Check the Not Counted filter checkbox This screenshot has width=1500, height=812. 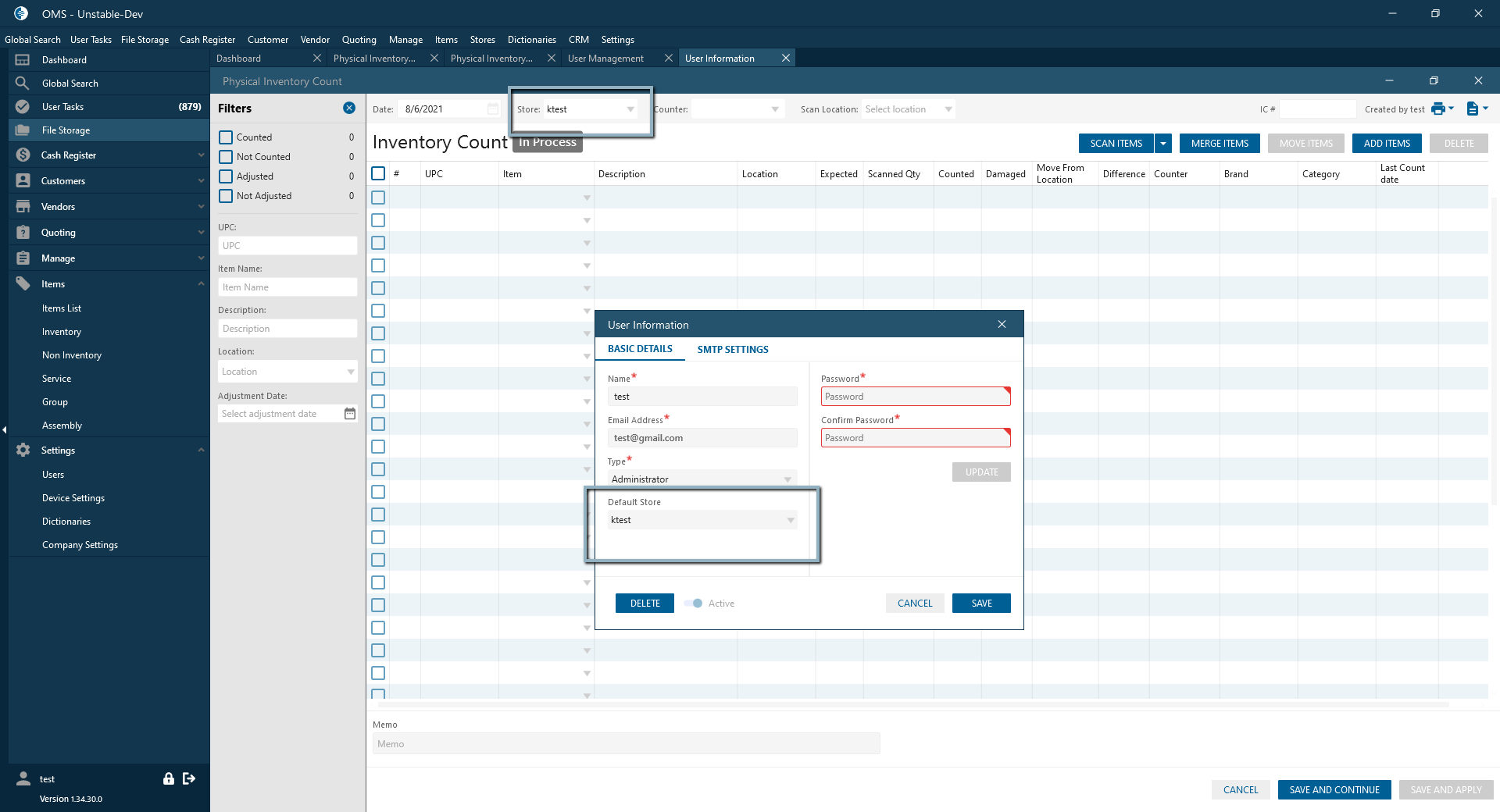pyautogui.click(x=226, y=157)
